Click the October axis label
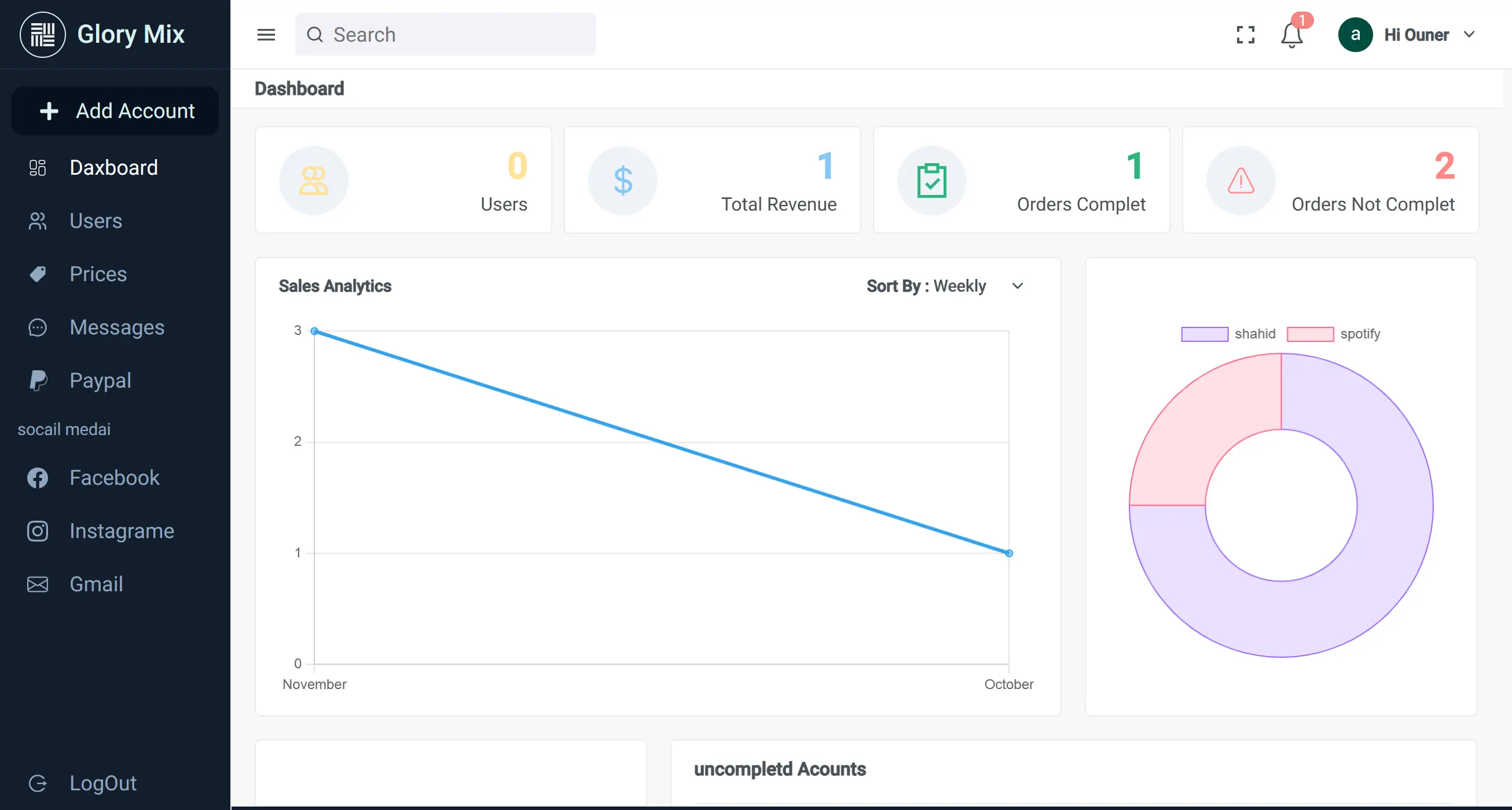This screenshot has width=1512, height=810. pos(1008,684)
